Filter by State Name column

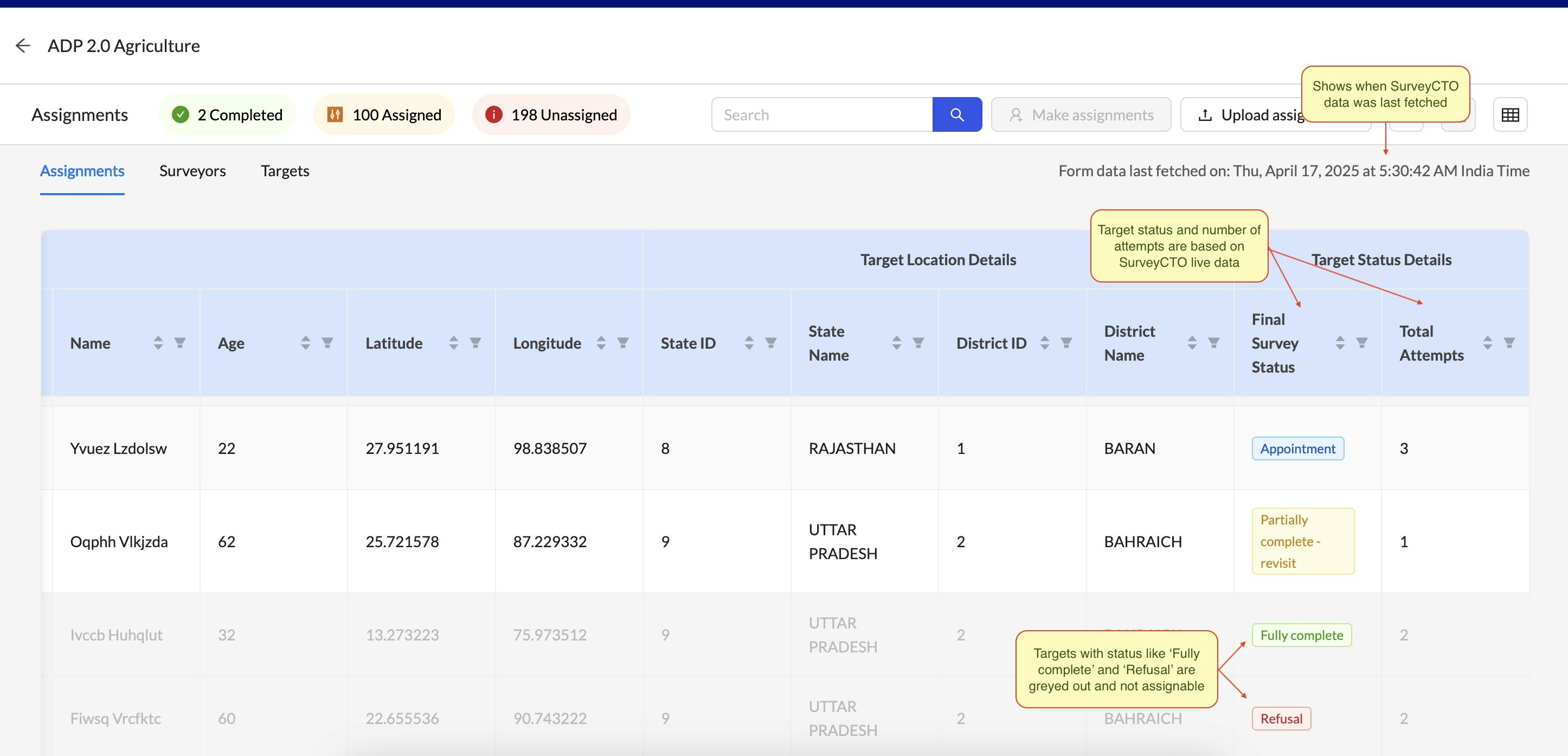point(918,343)
